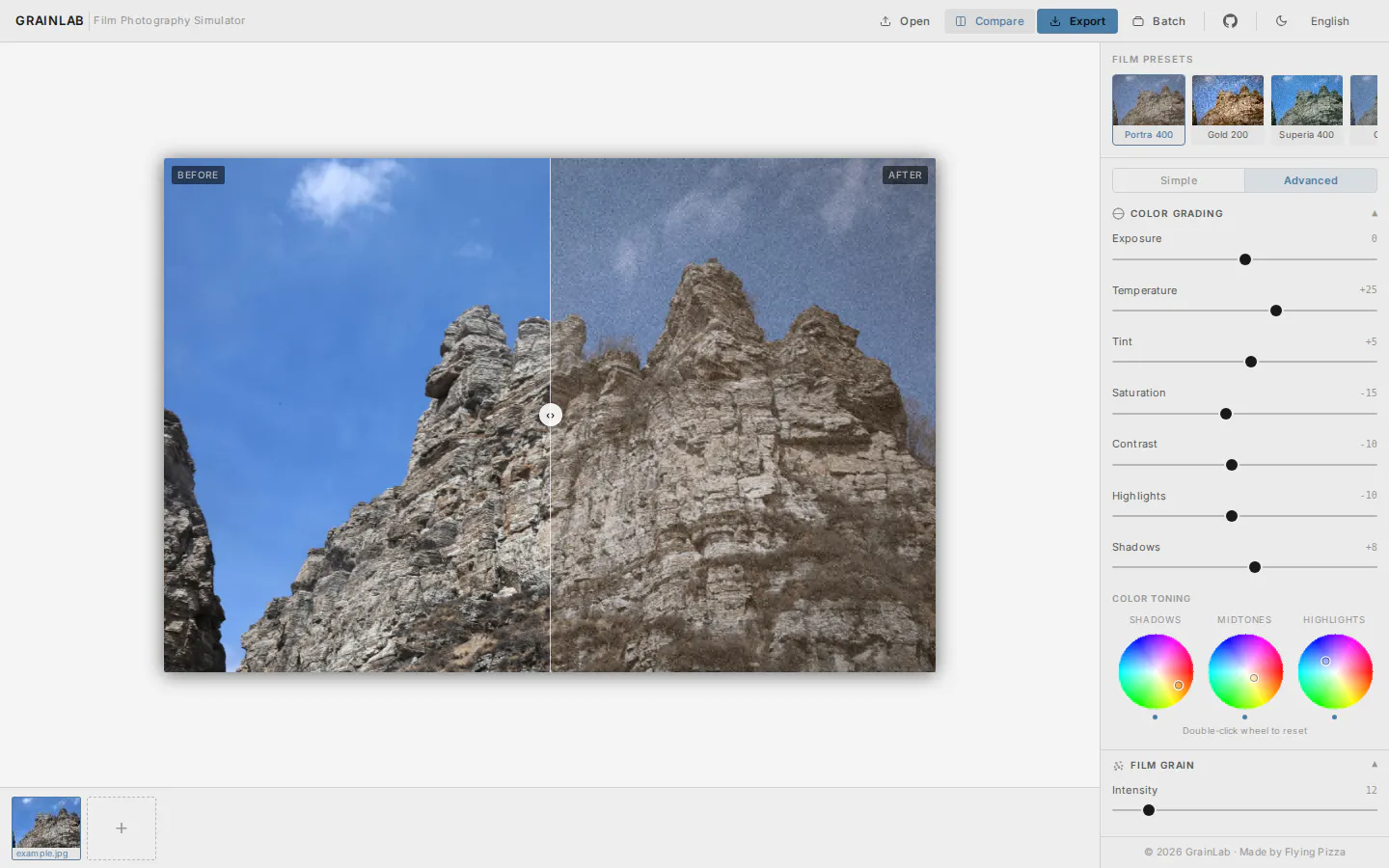Click the Open upload button
This screenshot has height=868, width=1389.
coord(905,21)
